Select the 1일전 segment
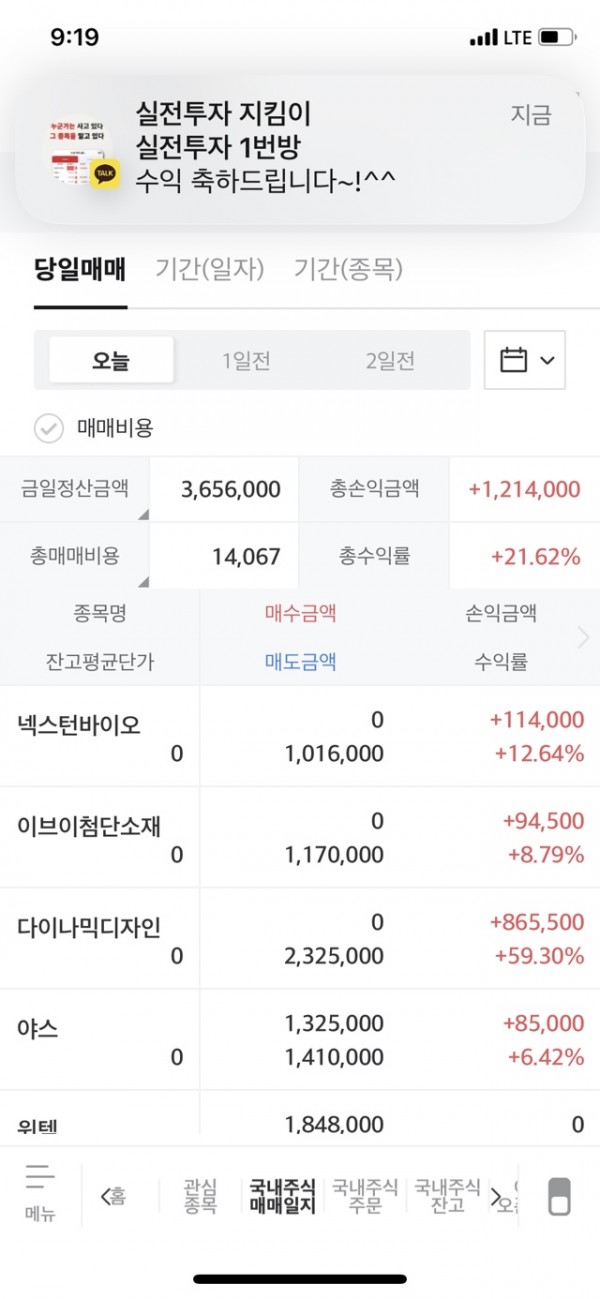Image resolution: width=600 pixels, height=1299 pixels. [x=246, y=360]
